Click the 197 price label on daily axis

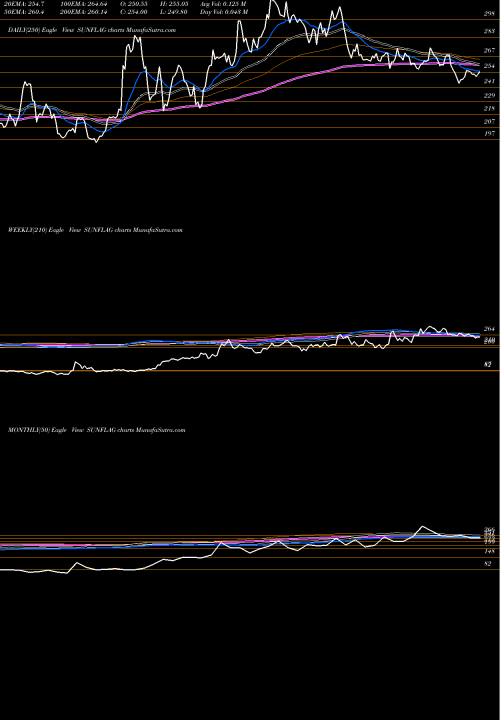pyautogui.click(x=489, y=134)
